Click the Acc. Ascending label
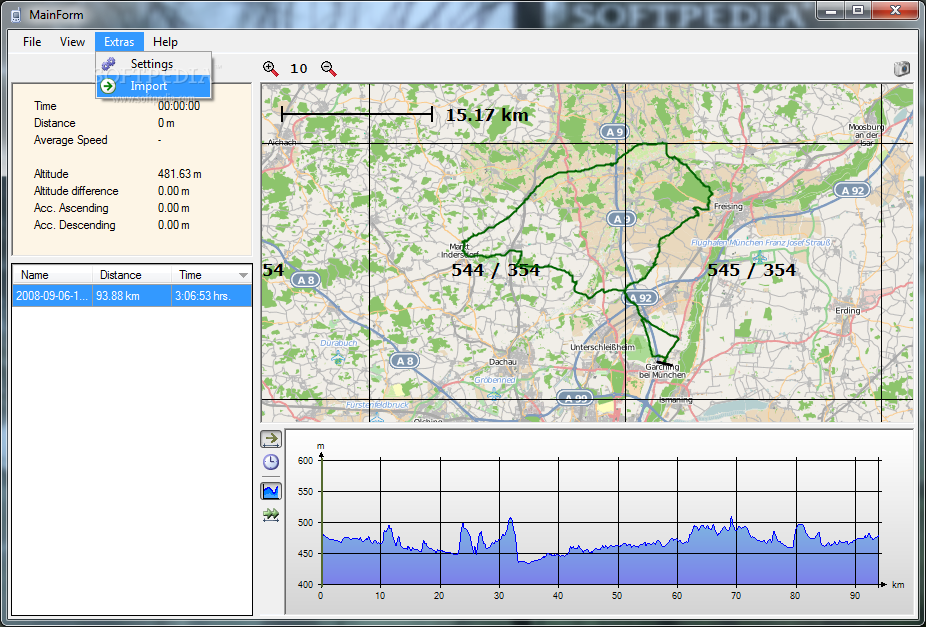This screenshot has width=926, height=627. [71, 208]
